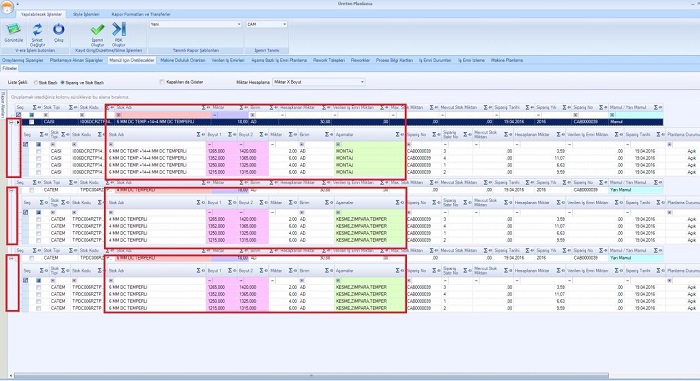The width and height of the screenshot is (700, 381).
Task: Open the Miktar X Boyut calculation dropdown
Action: click(x=362, y=82)
